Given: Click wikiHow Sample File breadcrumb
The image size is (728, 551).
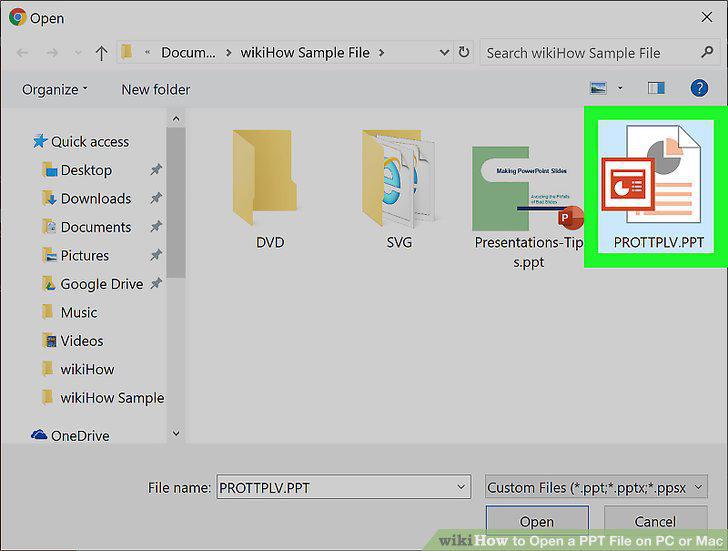Looking at the screenshot, I should (x=305, y=52).
